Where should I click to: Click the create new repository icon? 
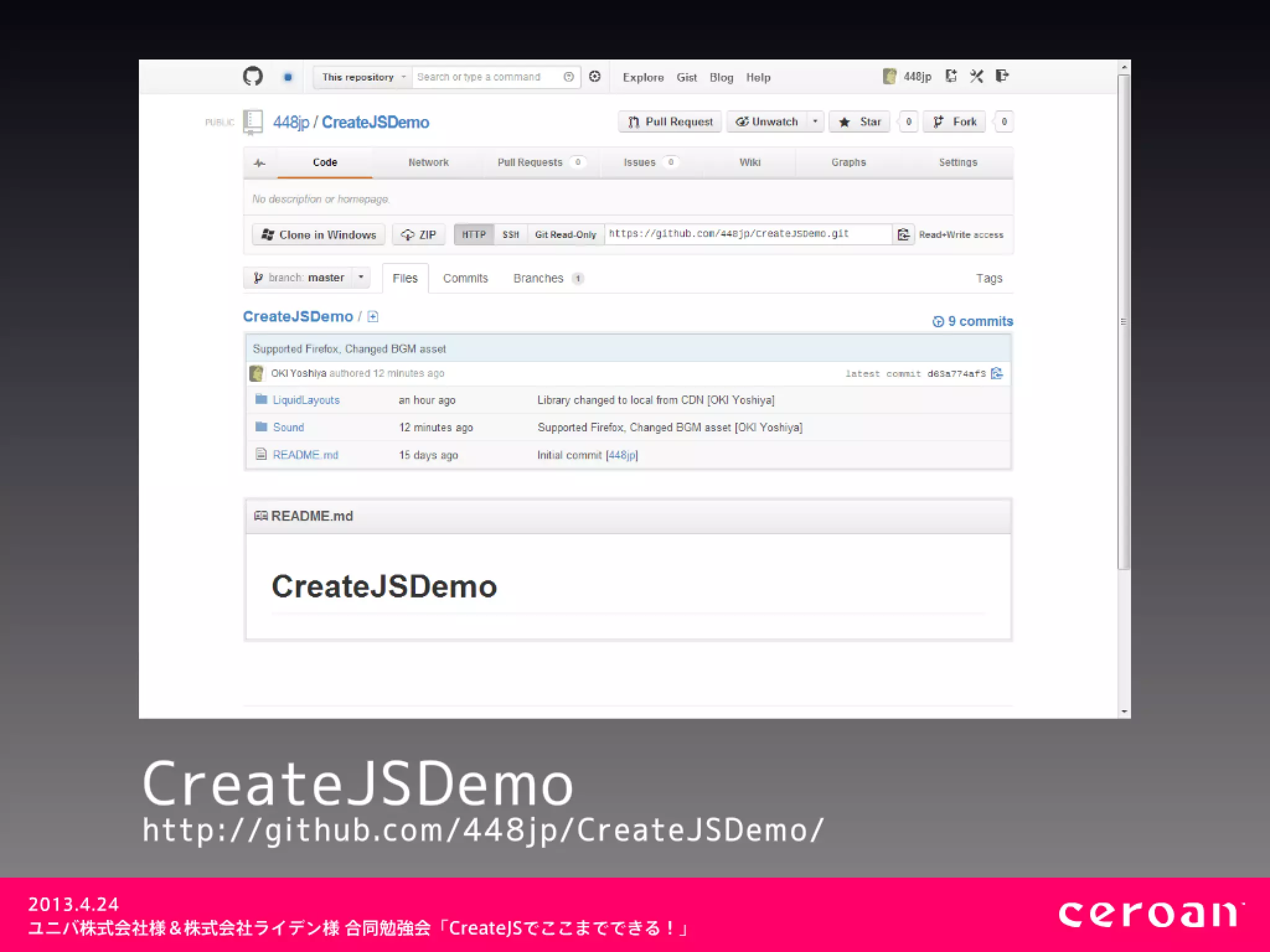coord(951,76)
